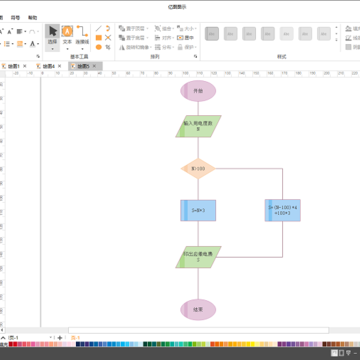Apply the first darkest style preset
Image resolution: width=360 pixels, height=360 pixels.
(x=212, y=34)
